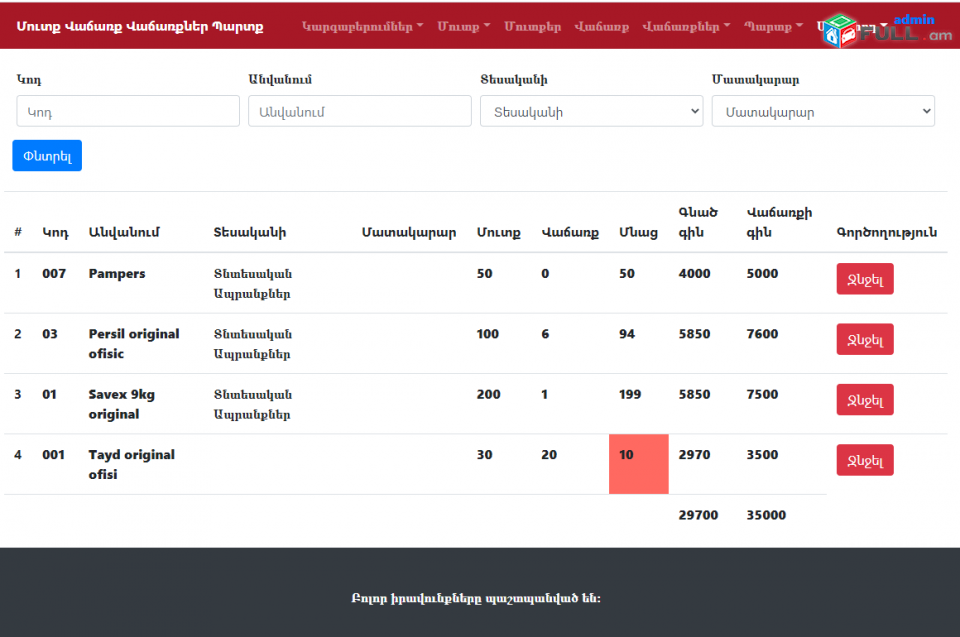Click code cell 001

(53, 454)
